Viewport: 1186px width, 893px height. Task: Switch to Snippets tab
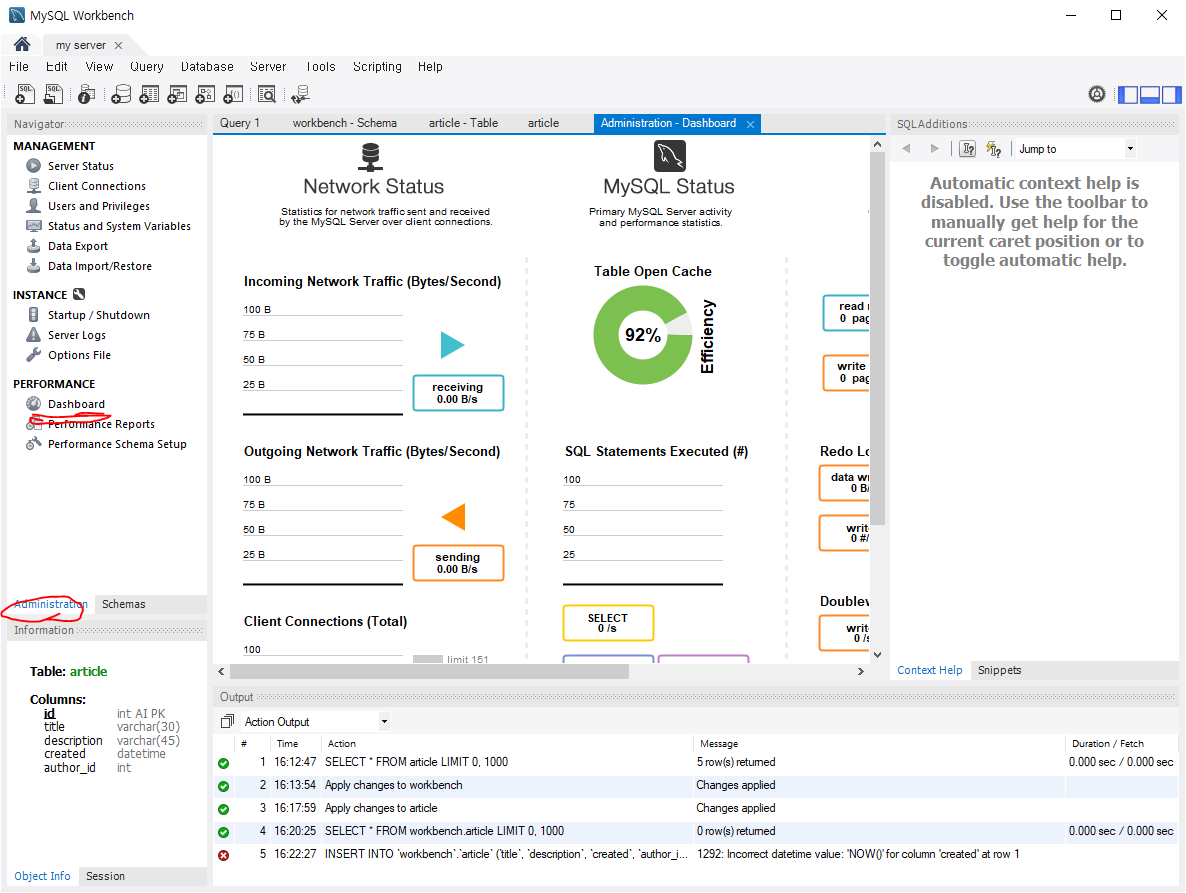(x=999, y=670)
